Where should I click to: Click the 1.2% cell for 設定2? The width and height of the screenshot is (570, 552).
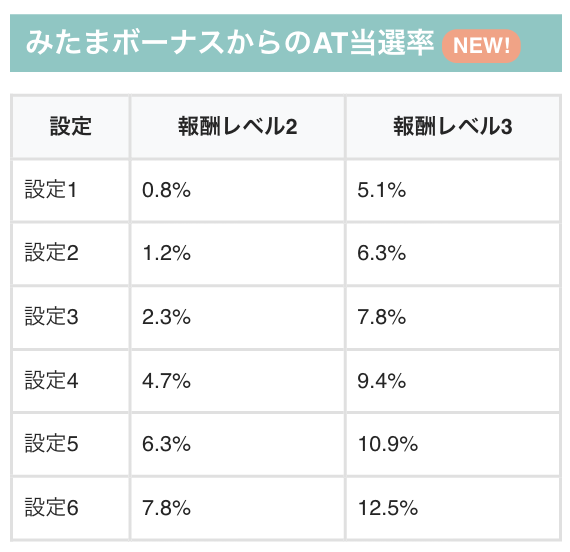click(237, 253)
